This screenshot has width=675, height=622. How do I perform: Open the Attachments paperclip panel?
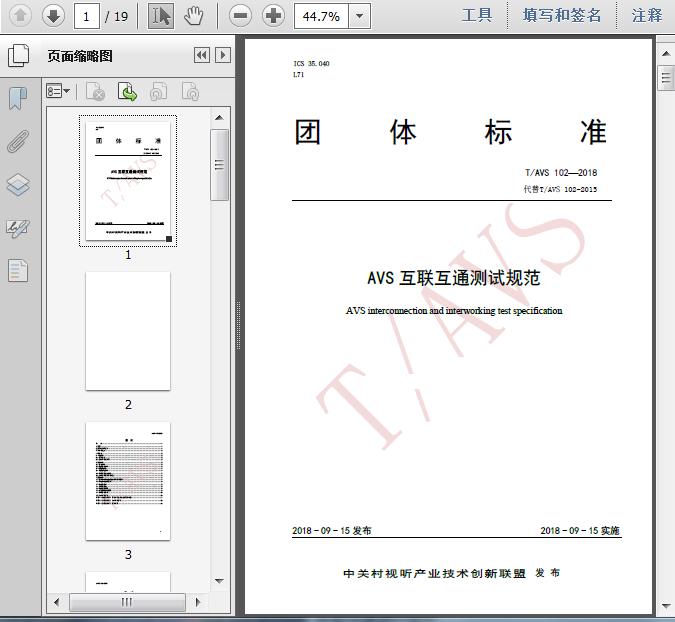tap(18, 141)
